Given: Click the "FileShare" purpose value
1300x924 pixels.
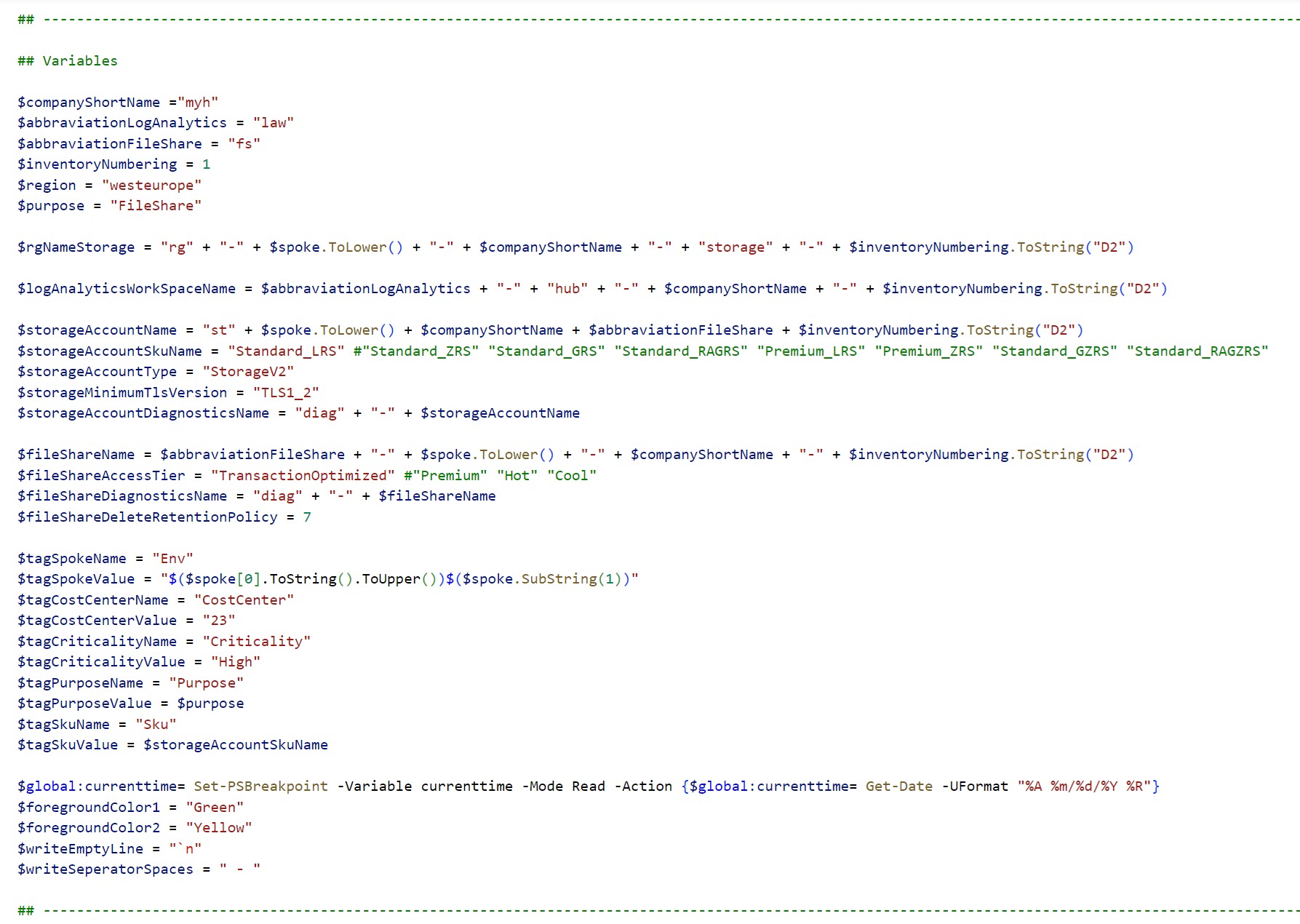Looking at the screenshot, I should tap(156, 206).
